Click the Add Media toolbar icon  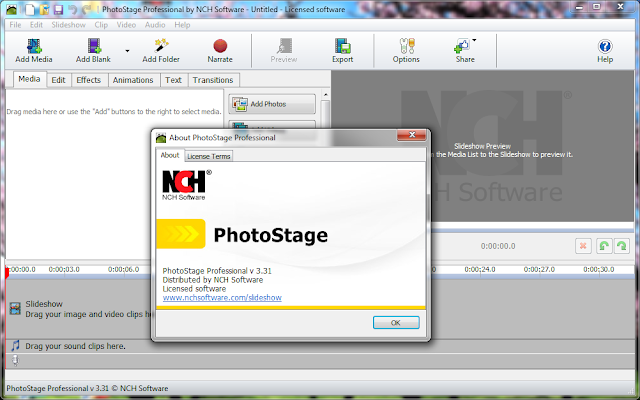tap(34, 46)
